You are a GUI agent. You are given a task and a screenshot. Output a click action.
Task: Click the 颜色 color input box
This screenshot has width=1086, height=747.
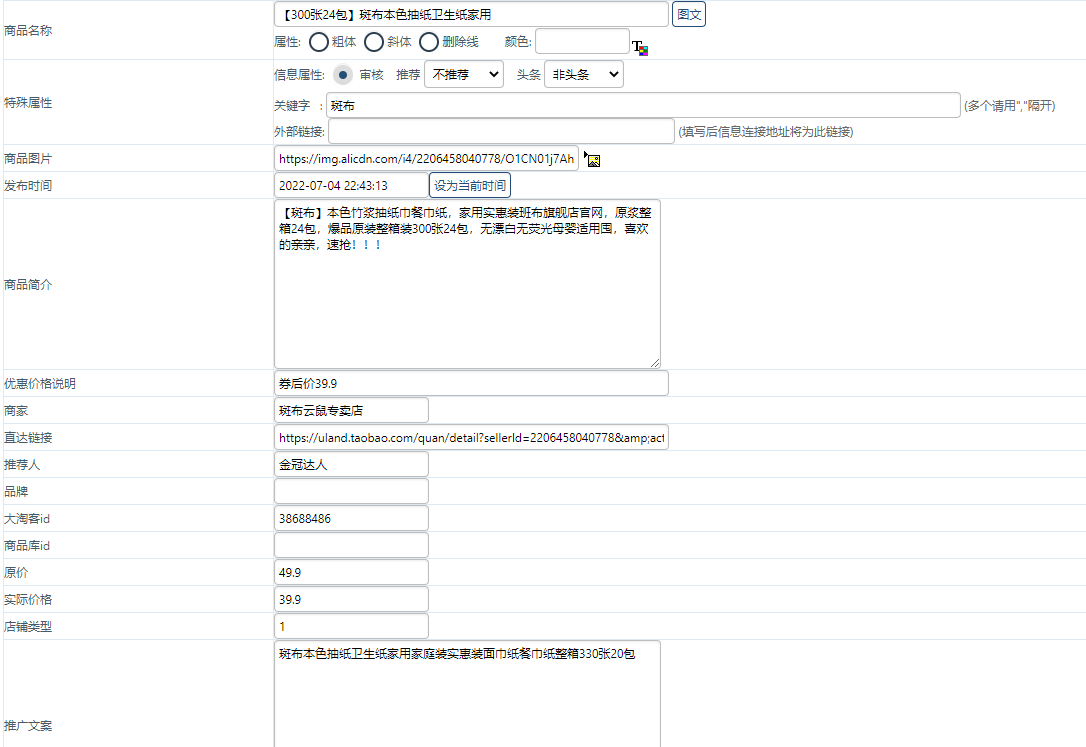coord(582,42)
